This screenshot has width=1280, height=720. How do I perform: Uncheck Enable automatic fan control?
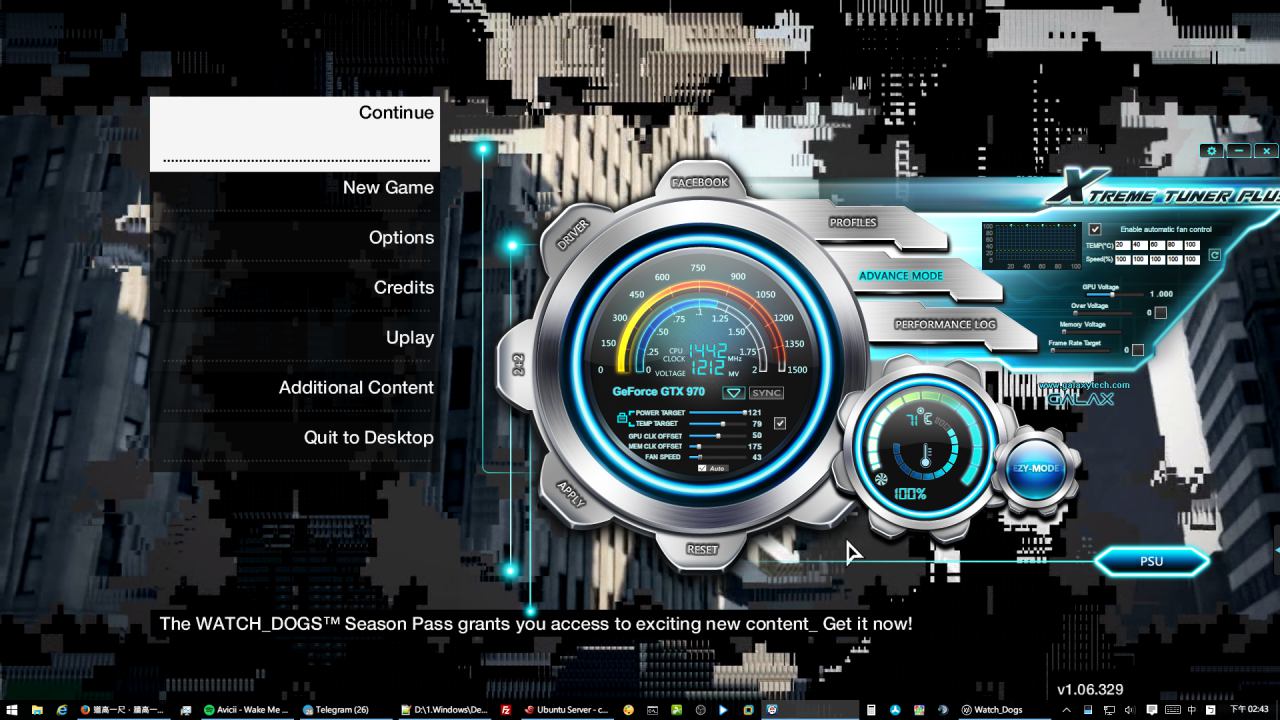[1095, 229]
